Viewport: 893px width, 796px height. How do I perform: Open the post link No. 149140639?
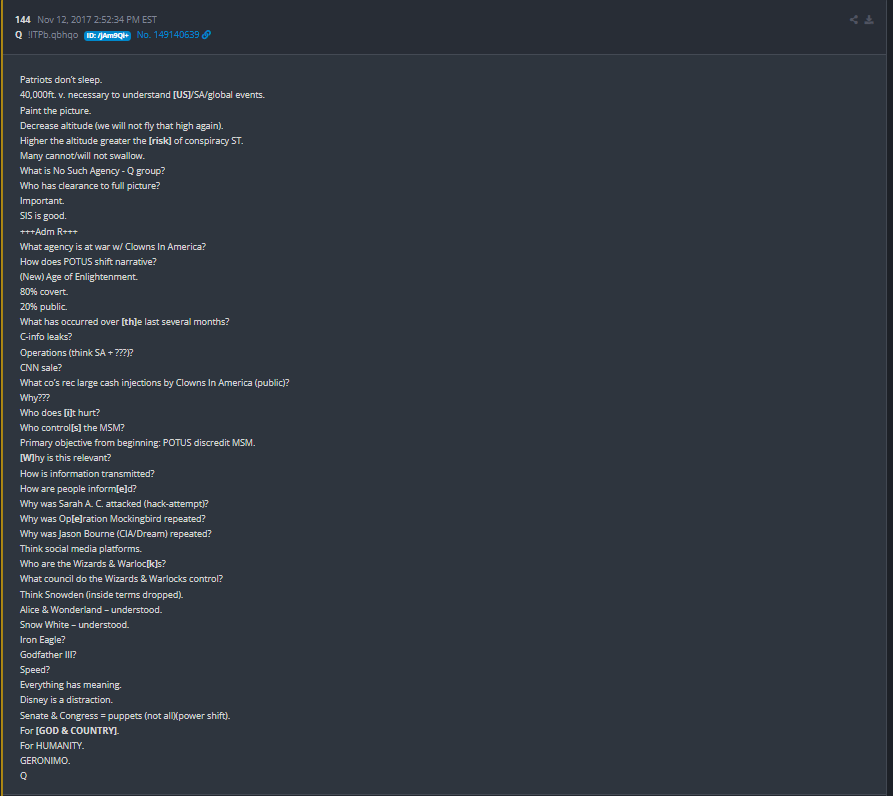coord(168,35)
